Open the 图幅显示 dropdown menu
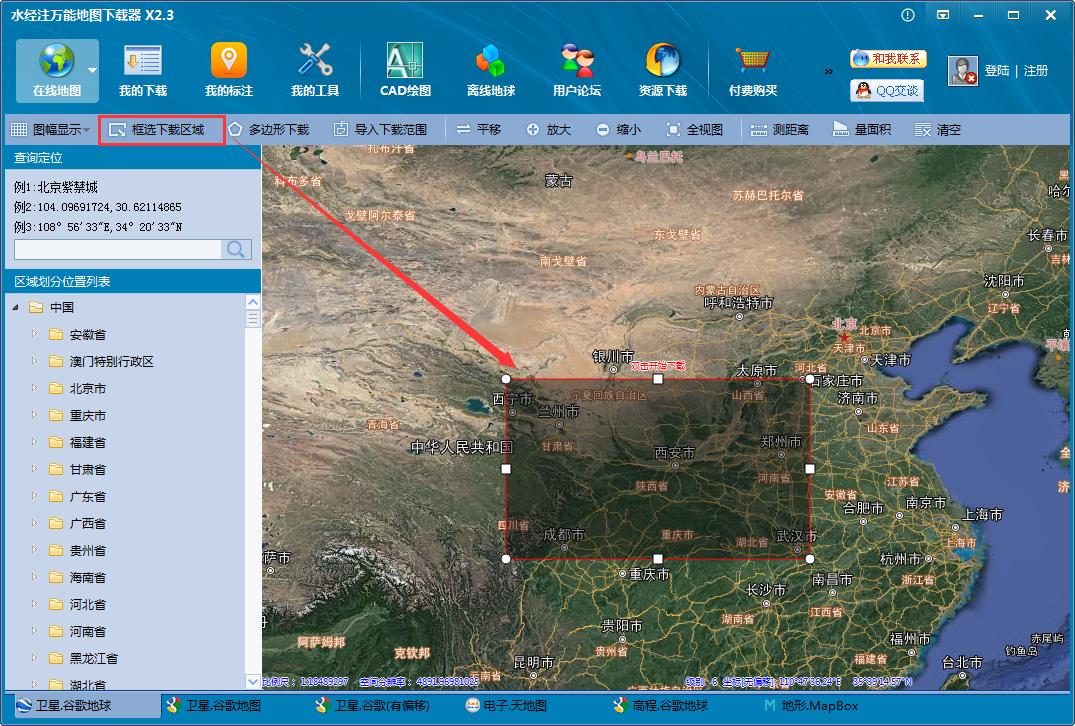This screenshot has height=726, width=1075. (x=50, y=130)
